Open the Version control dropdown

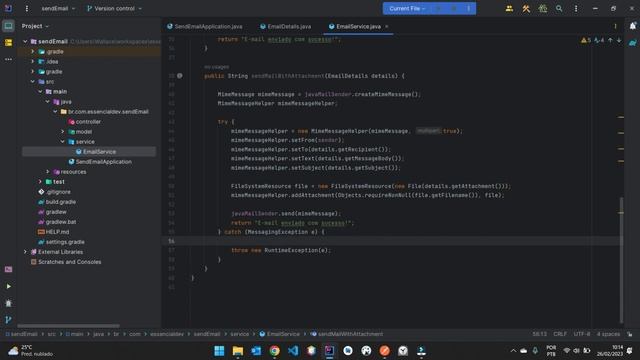114,8
